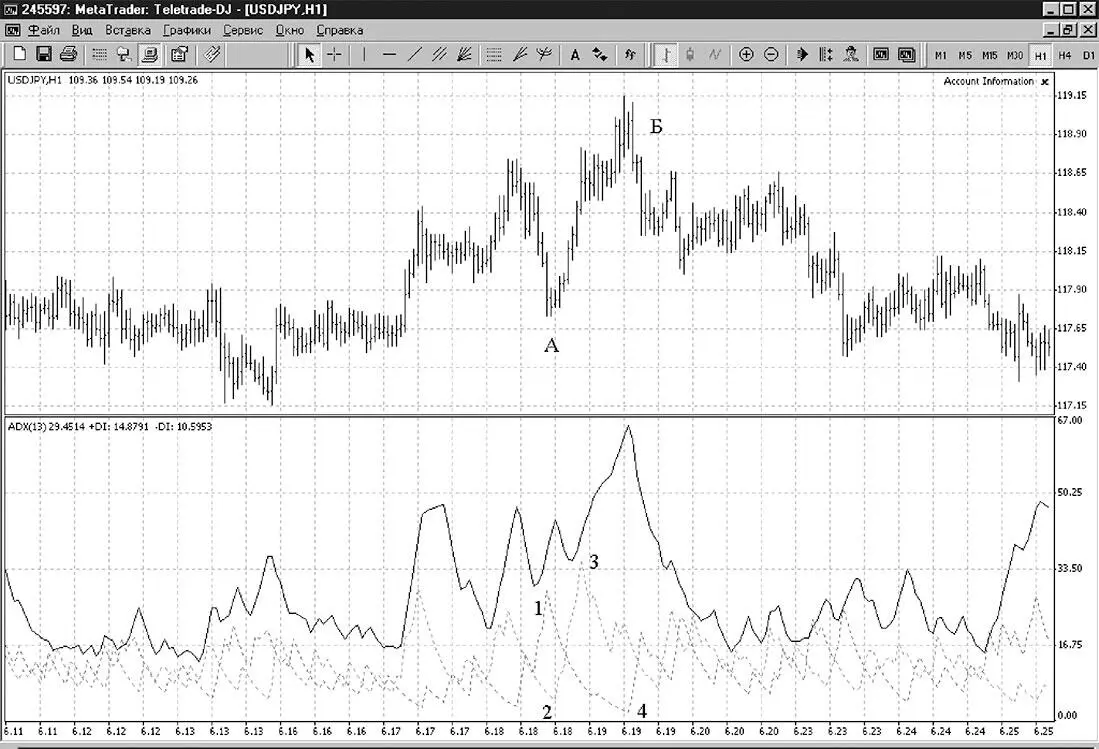Select the equidistant channel tool
Screen dimensions: 1099x749
coord(439,54)
